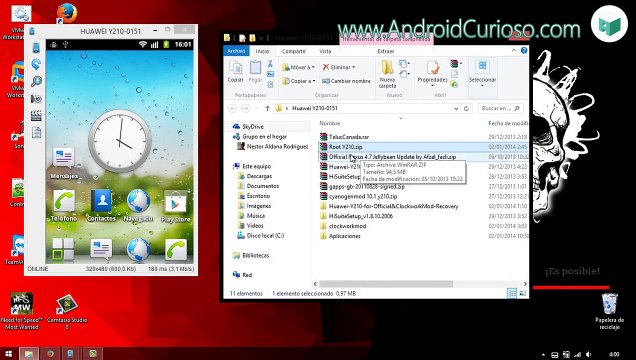Click the camera screenshot icon in HUAWEI sidebar
Image resolution: width=636 pixels, height=360 pixels.
pos(36,99)
